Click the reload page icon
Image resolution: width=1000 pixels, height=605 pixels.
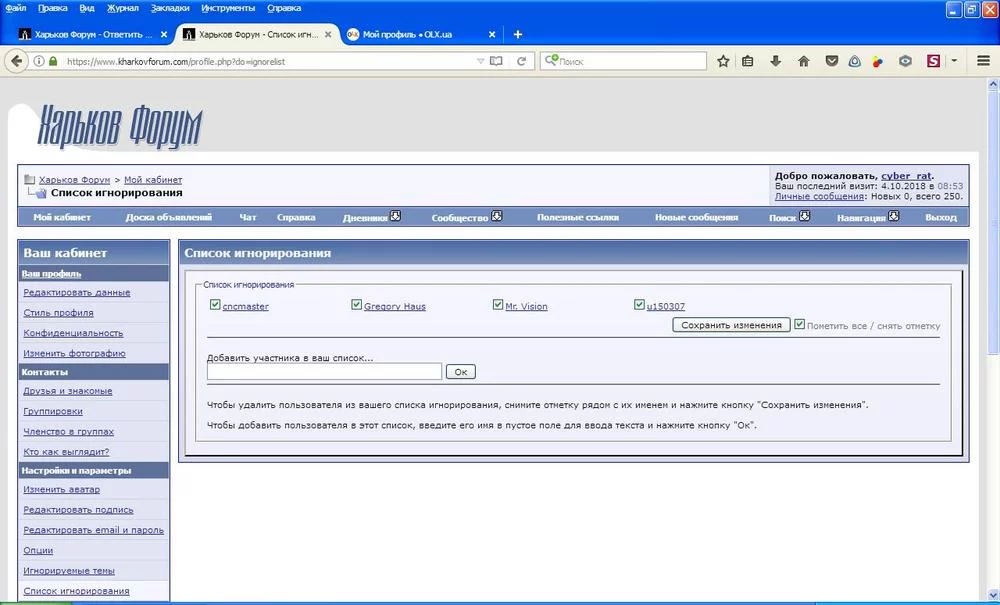point(521,61)
